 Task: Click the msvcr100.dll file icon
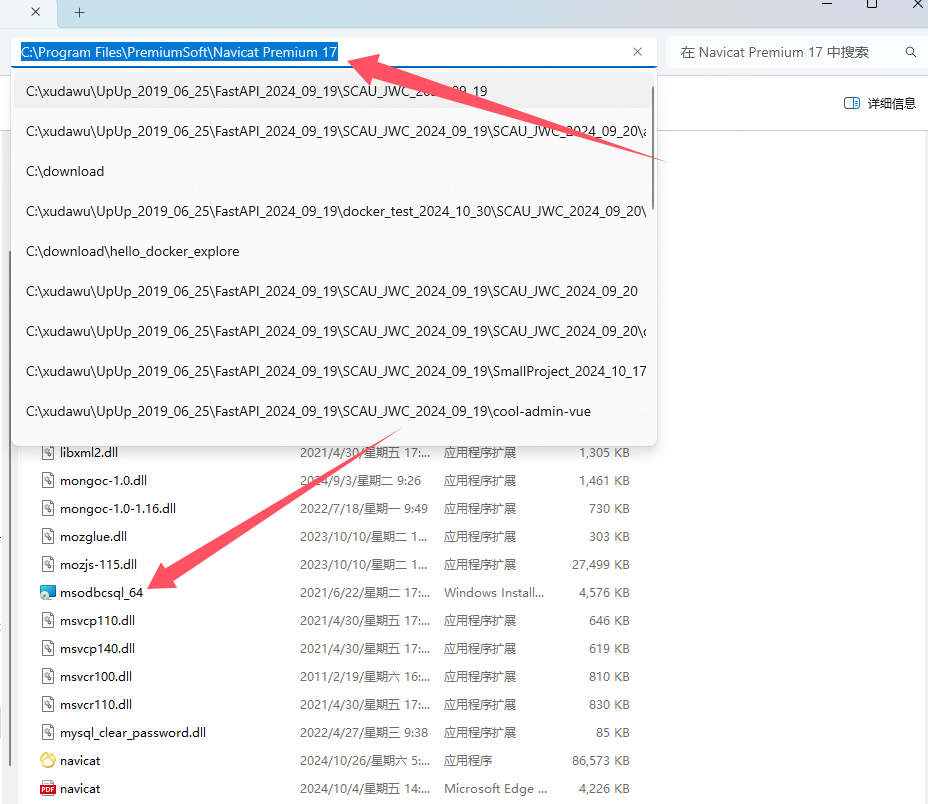pos(48,677)
